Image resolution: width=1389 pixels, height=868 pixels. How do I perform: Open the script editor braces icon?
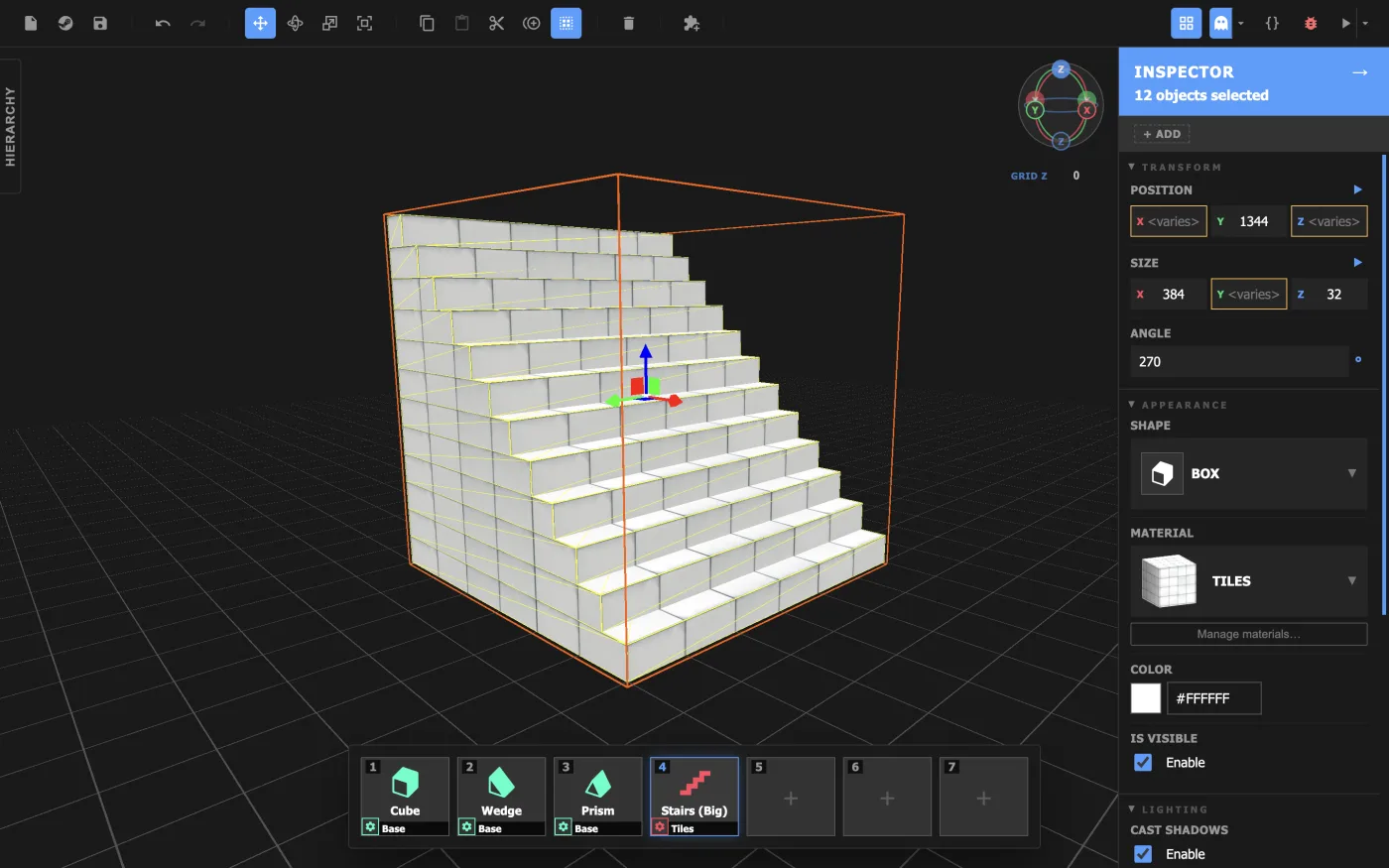coord(1272,23)
